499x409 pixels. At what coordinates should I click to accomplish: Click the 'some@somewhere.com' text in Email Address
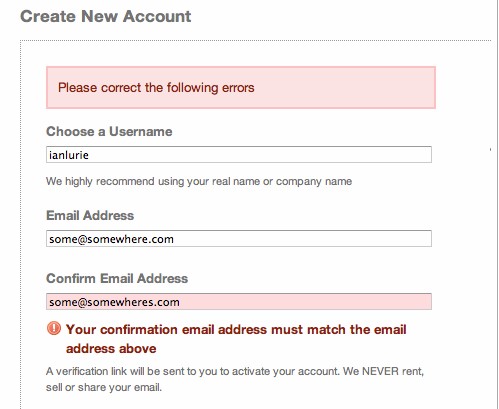pyautogui.click(x=111, y=239)
